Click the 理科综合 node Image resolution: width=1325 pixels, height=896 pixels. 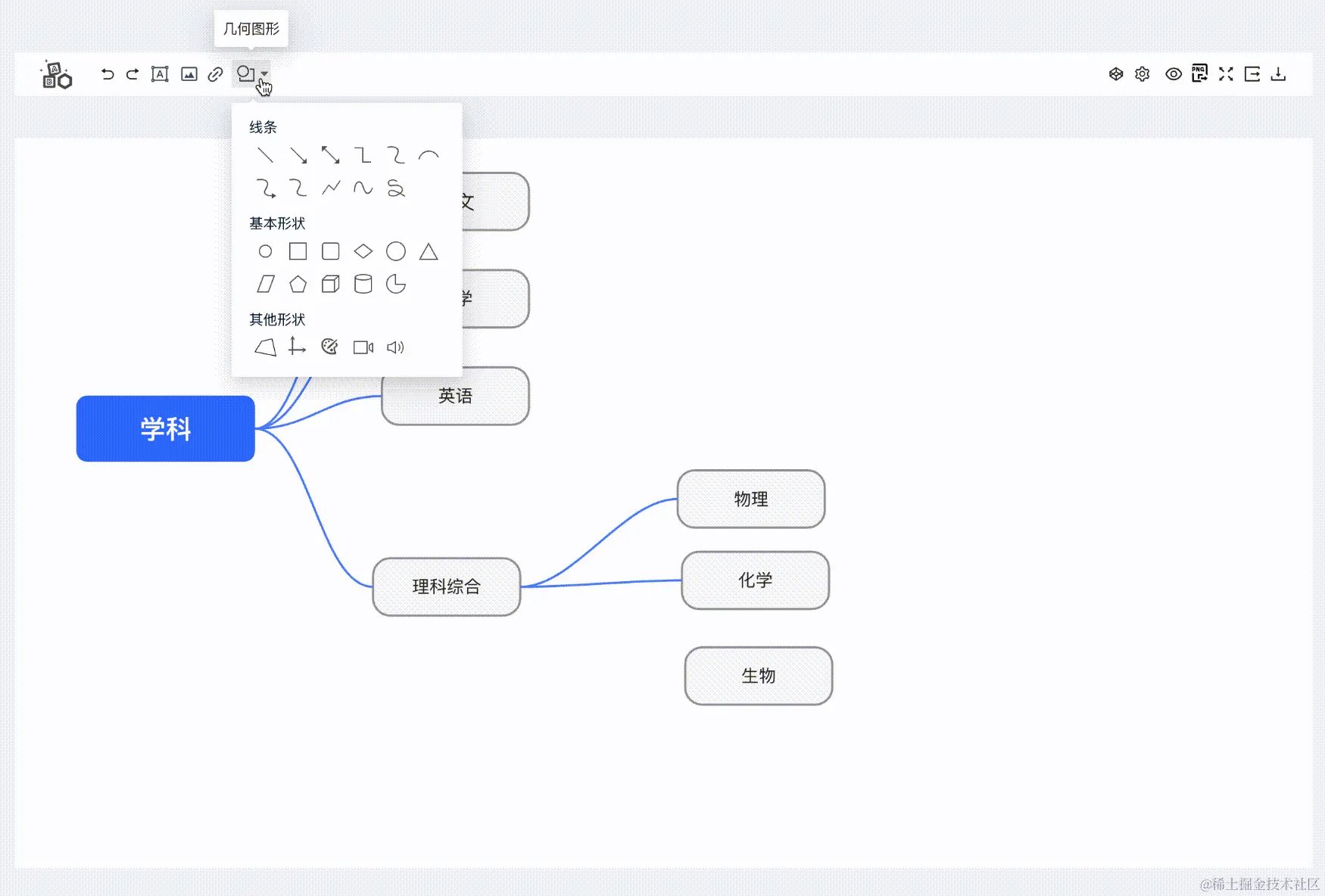pyautogui.click(x=446, y=587)
